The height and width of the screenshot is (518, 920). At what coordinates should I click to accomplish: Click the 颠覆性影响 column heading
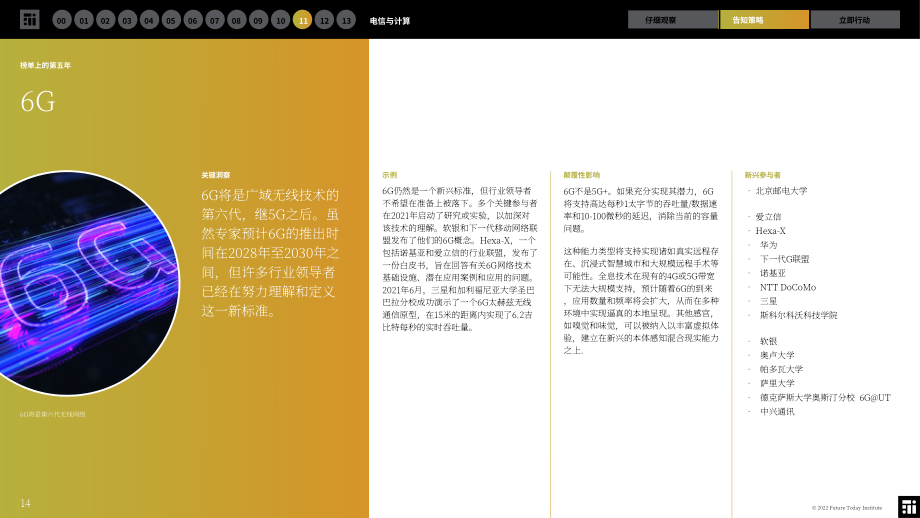pos(581,175)
